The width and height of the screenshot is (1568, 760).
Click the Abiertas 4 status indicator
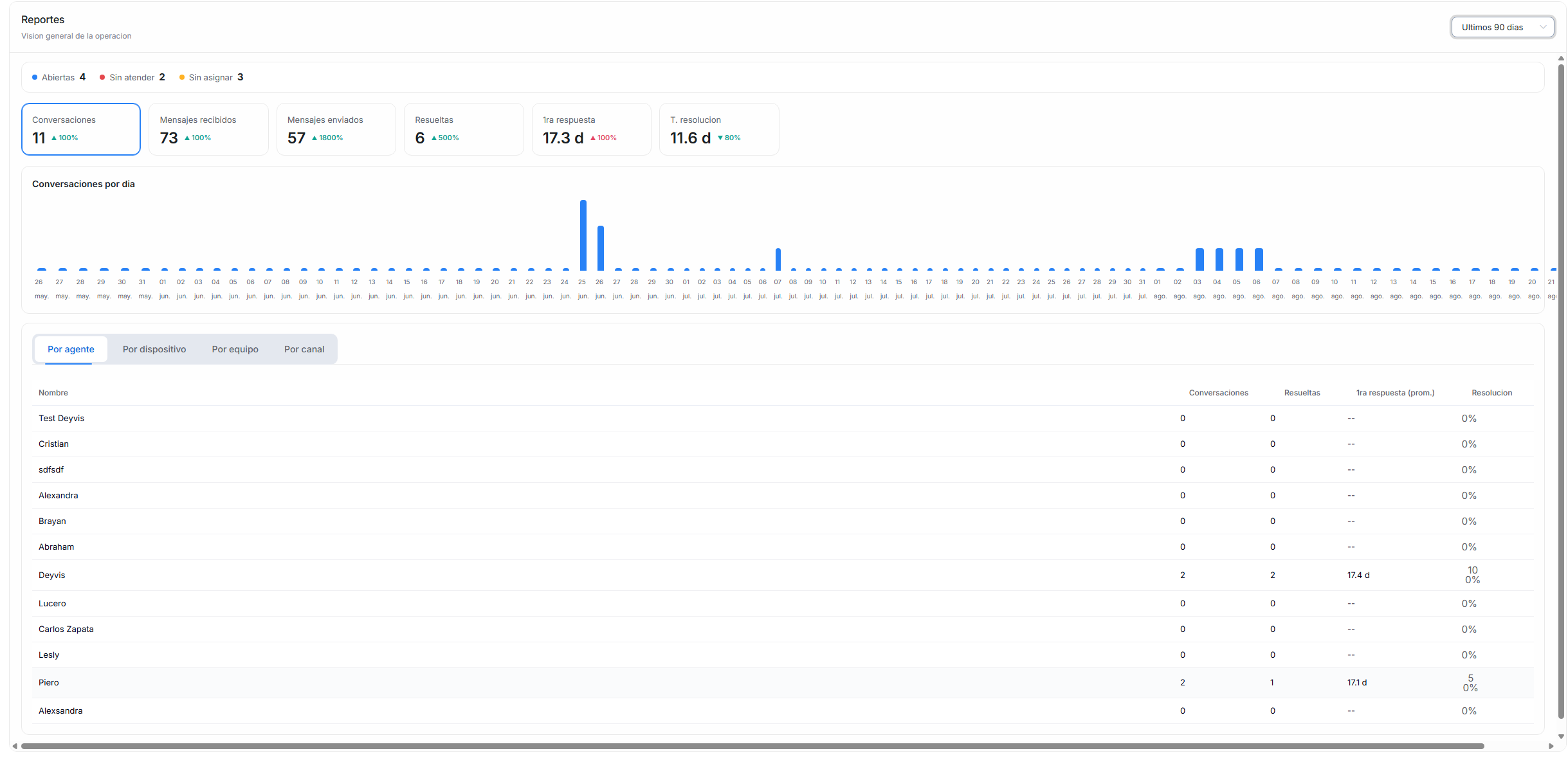tap(59, 77)
